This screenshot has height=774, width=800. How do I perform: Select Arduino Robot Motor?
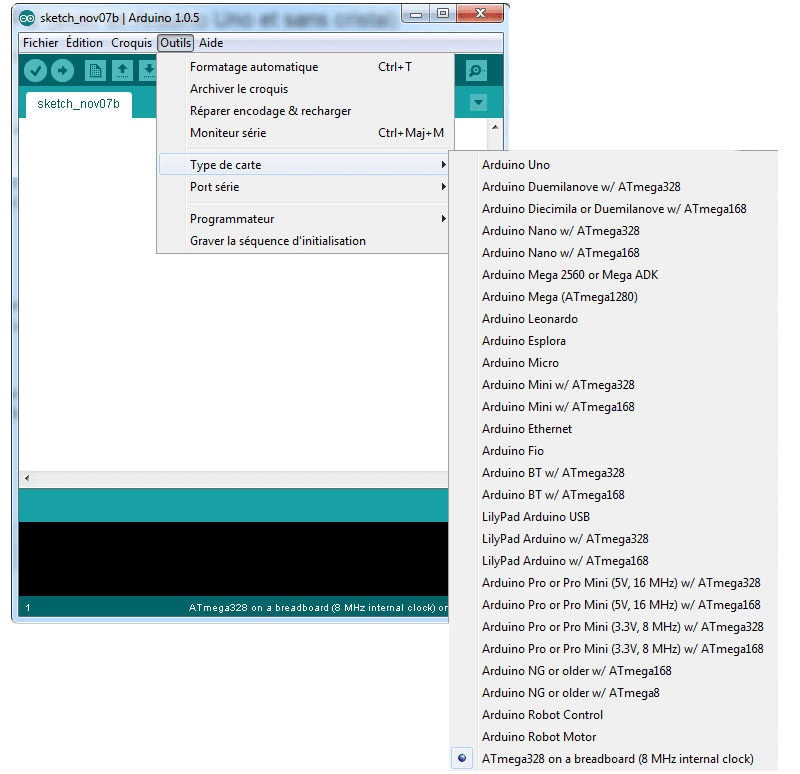[x=614, y=737]
